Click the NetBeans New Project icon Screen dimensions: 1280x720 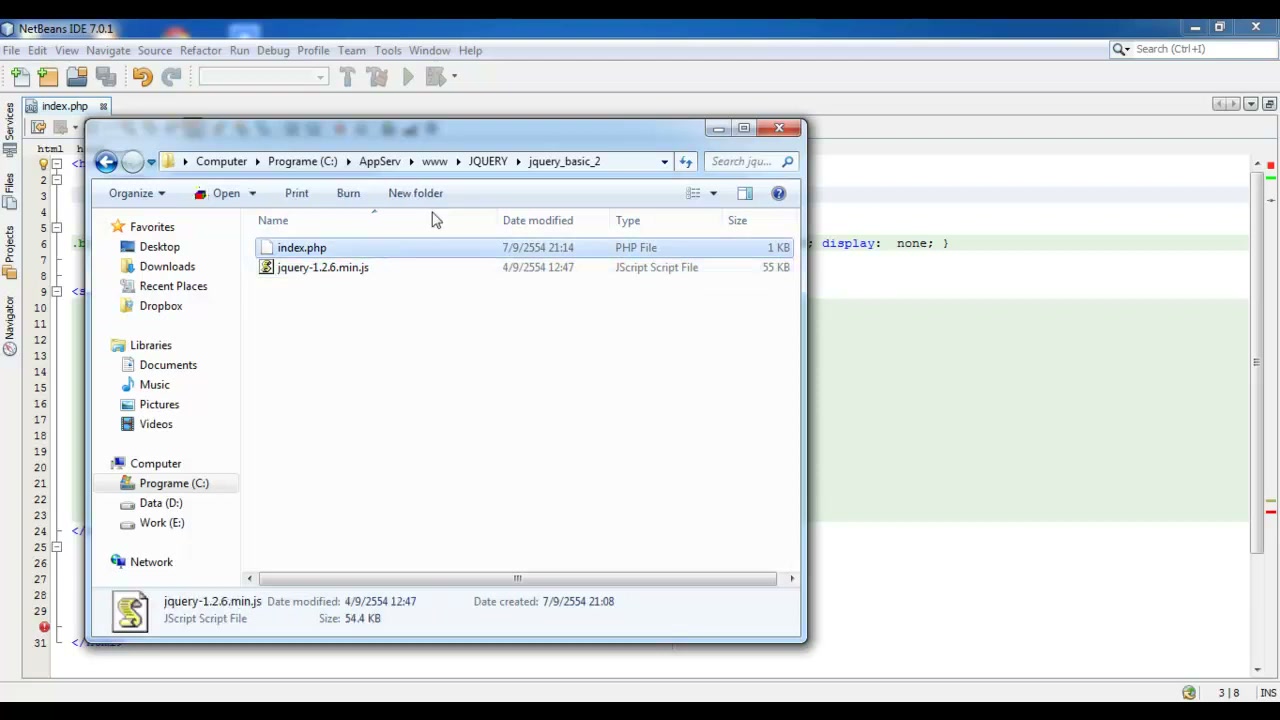pyautogui.click(x=48, y=76)
